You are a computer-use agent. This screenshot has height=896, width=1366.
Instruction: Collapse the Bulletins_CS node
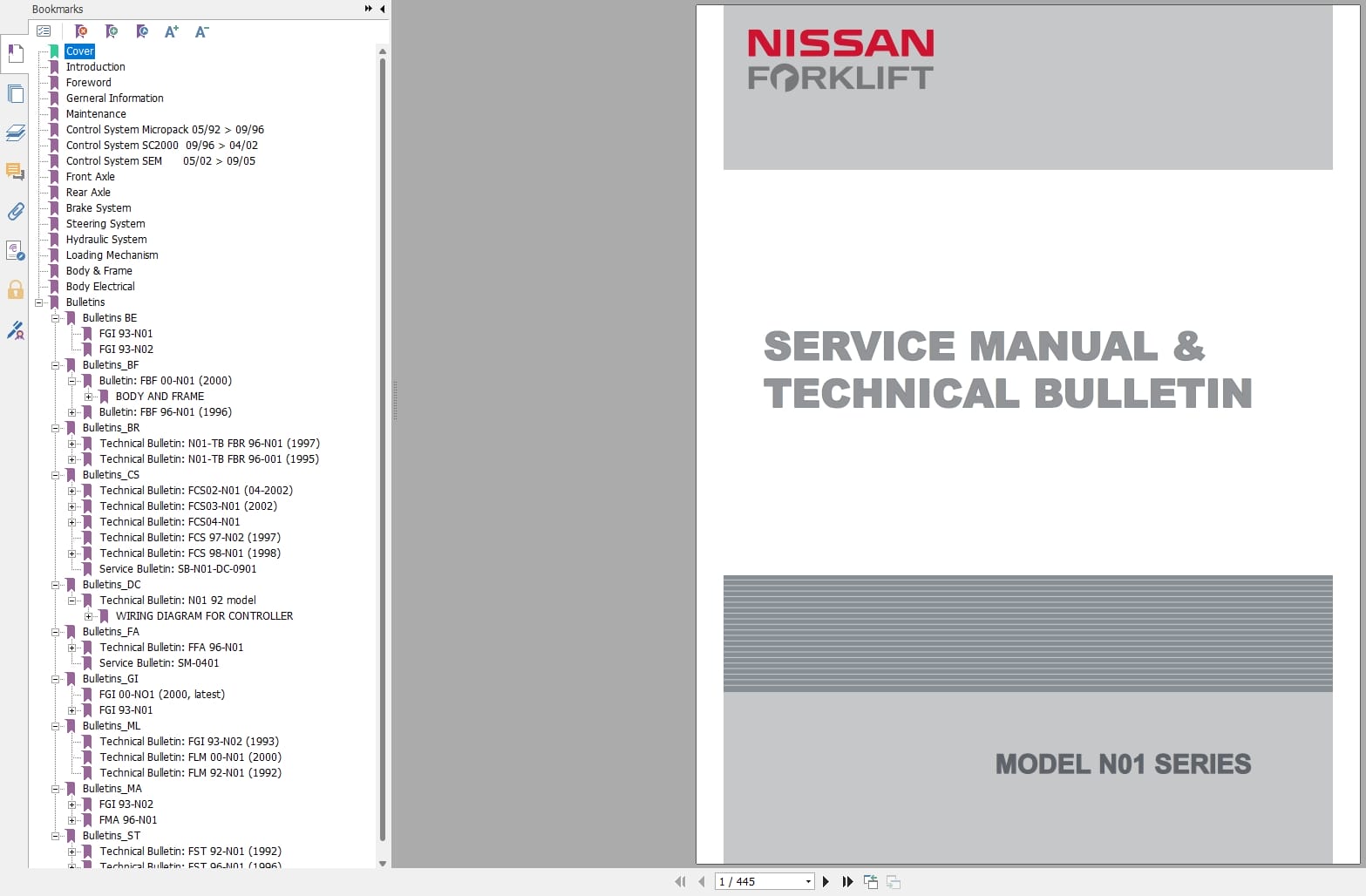click(55, 475)
